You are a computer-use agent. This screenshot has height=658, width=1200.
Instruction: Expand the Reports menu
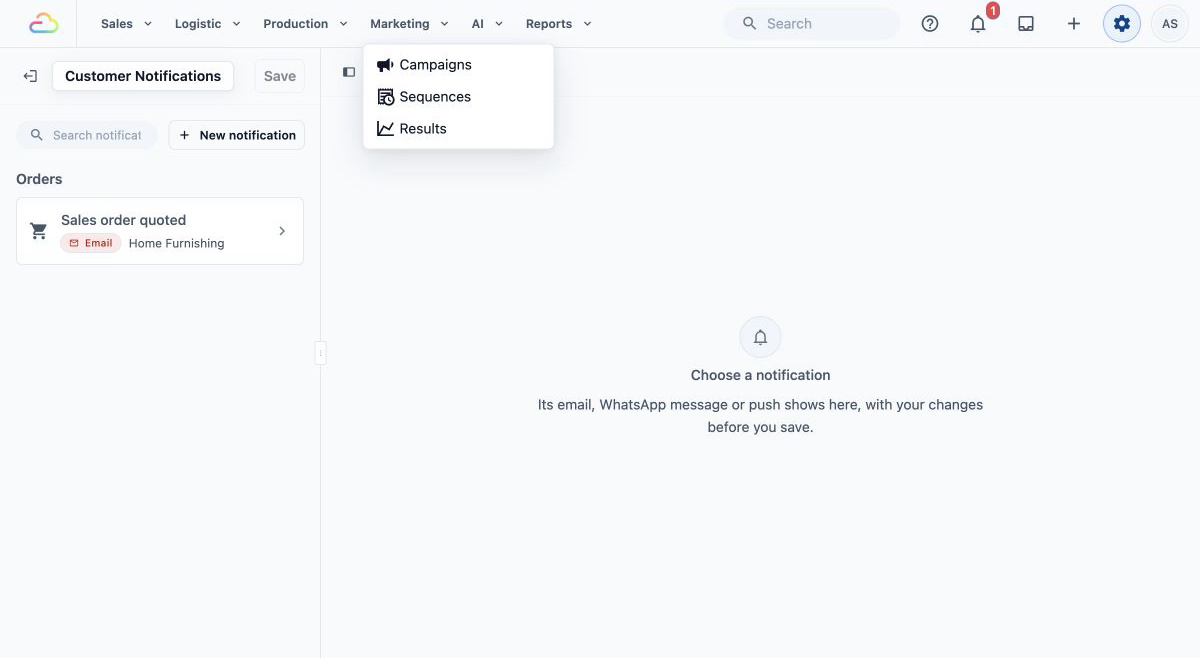559,24
